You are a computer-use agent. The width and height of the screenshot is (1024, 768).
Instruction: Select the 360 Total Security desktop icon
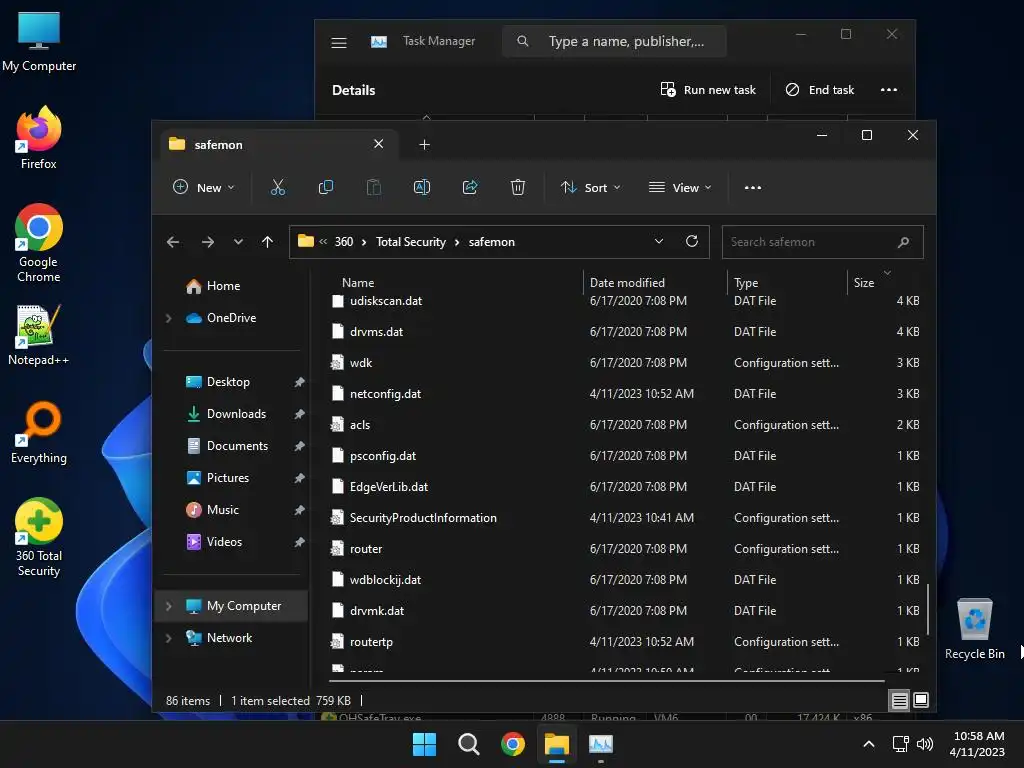point(39,537)
